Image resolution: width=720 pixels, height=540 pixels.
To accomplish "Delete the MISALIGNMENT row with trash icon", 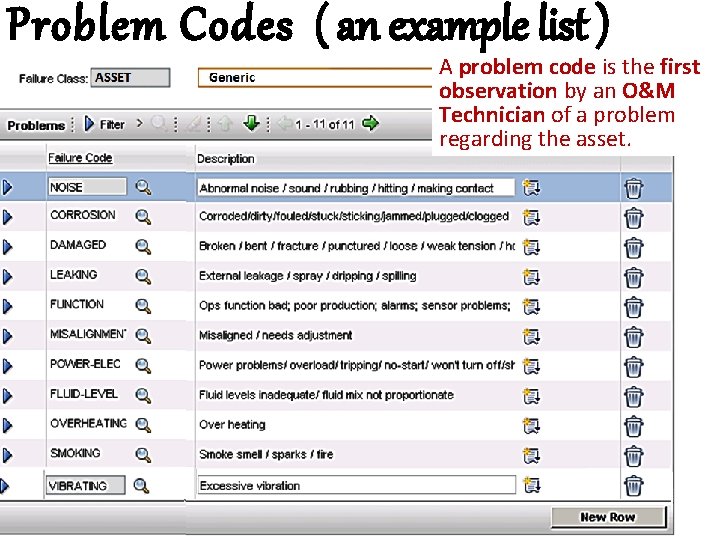I will coord(634,337).
